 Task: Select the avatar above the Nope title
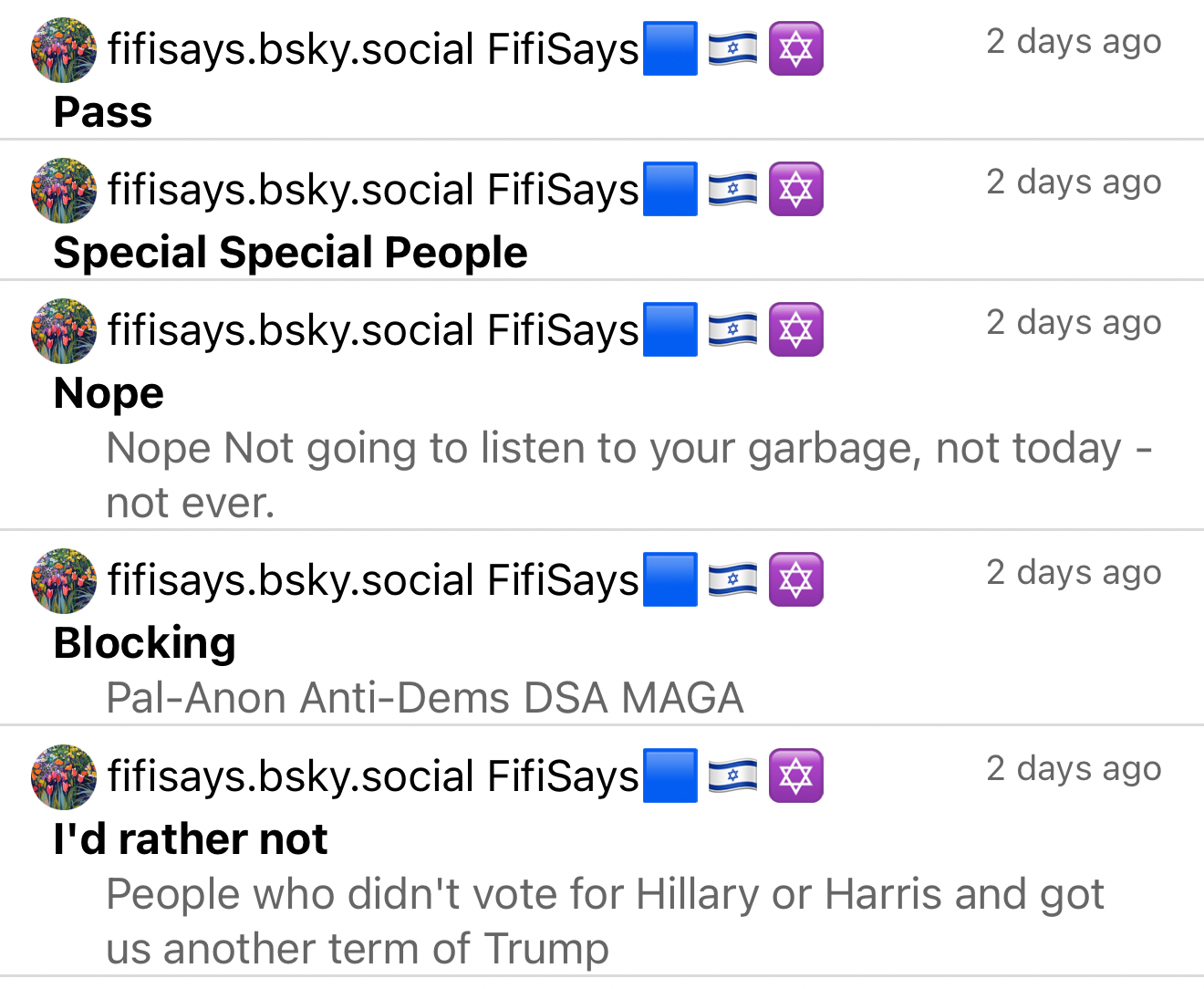point(64,330)
